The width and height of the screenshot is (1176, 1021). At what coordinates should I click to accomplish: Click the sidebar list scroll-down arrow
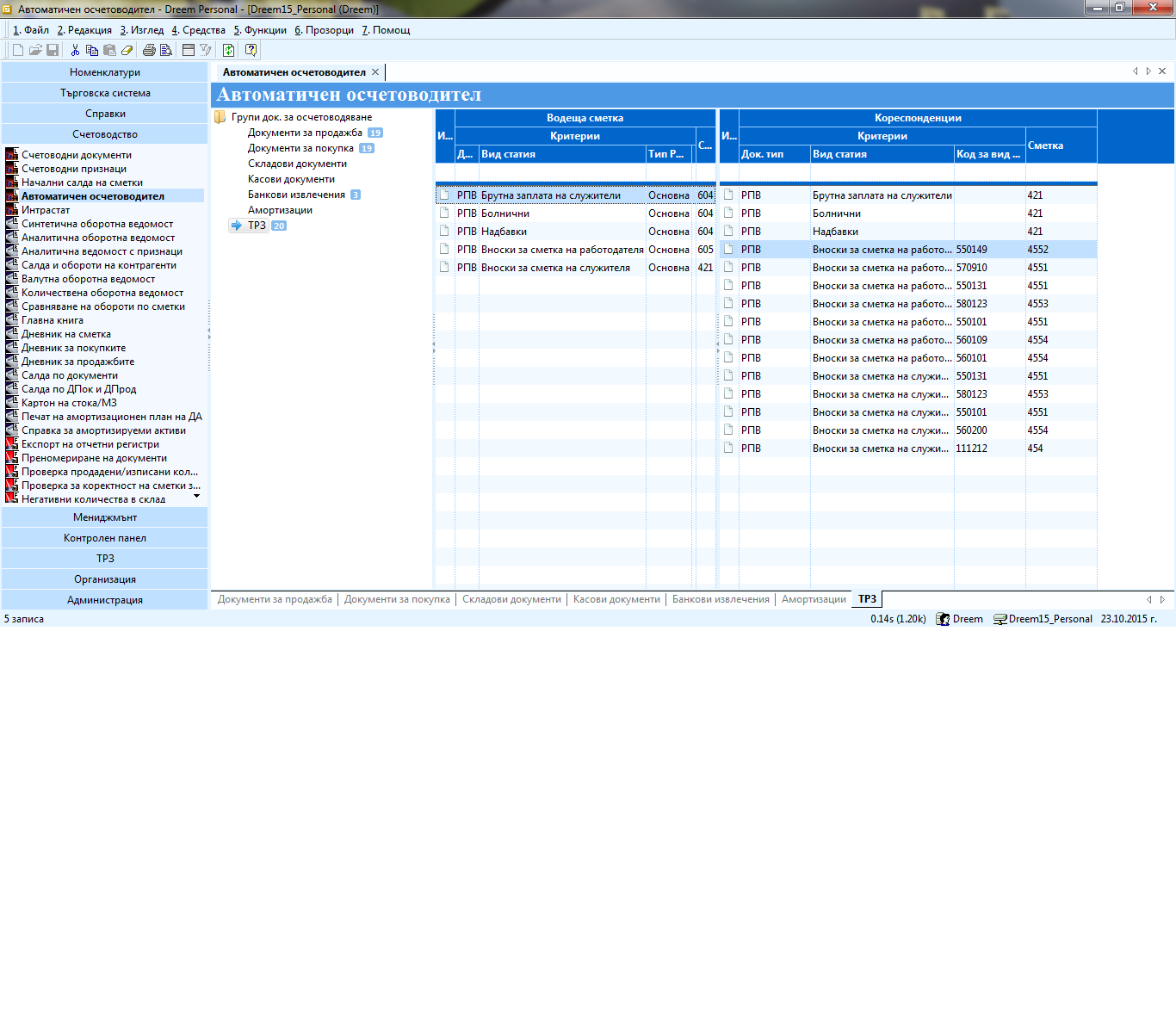pyautogui.click(x=196, y=496)
